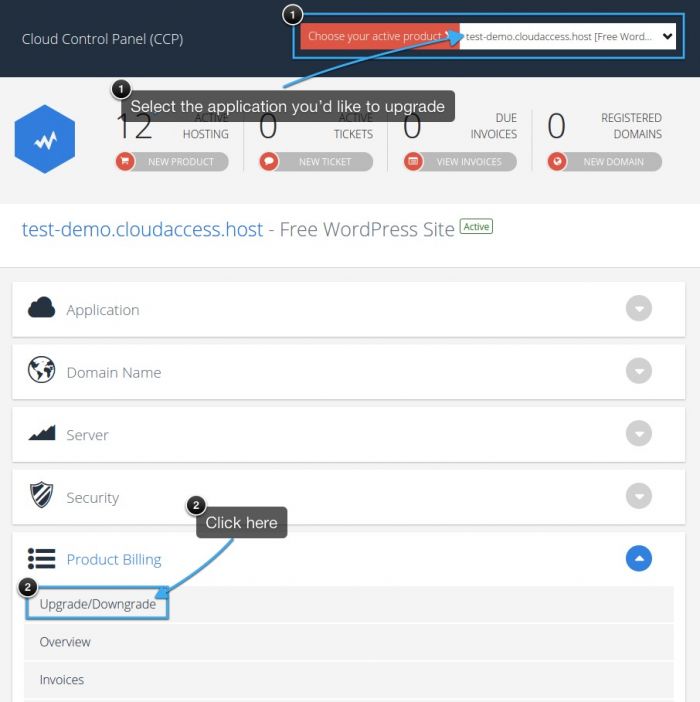Click the View Invoices button
The image size is (700, 702).
[x=460, y=162]
